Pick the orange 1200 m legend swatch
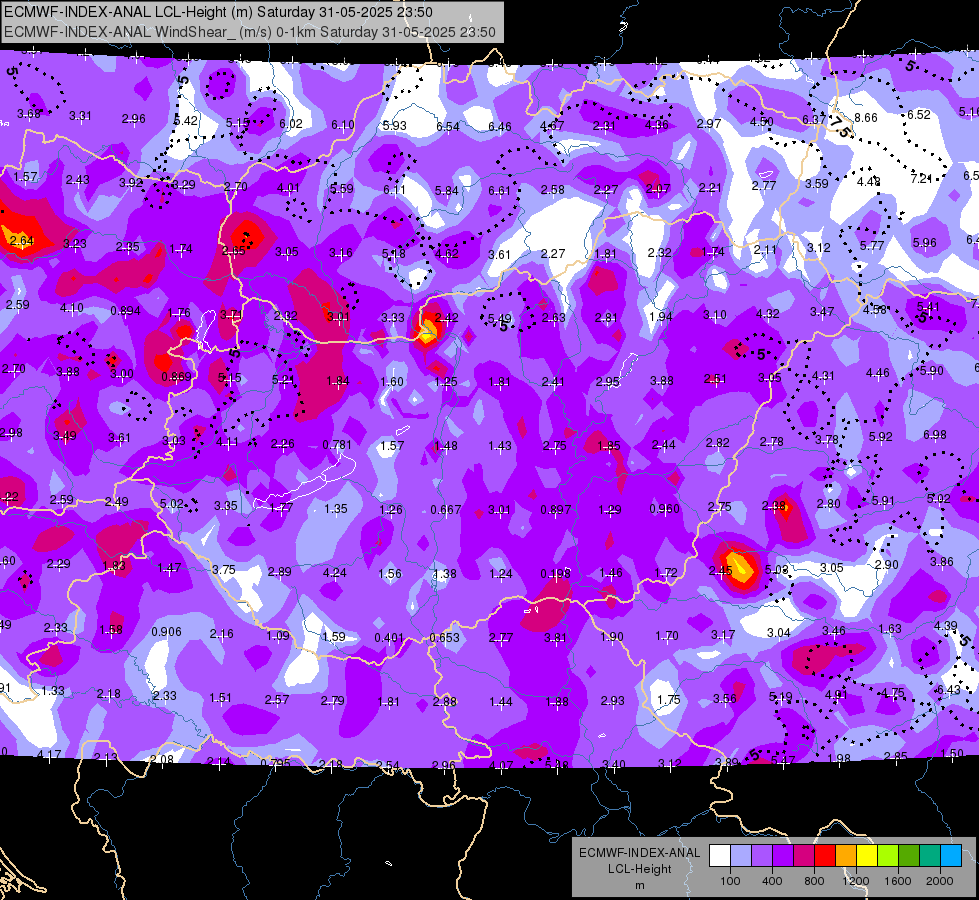Image resolution: width=979 pixels, height=900 pixels. [x=846, y=856]
